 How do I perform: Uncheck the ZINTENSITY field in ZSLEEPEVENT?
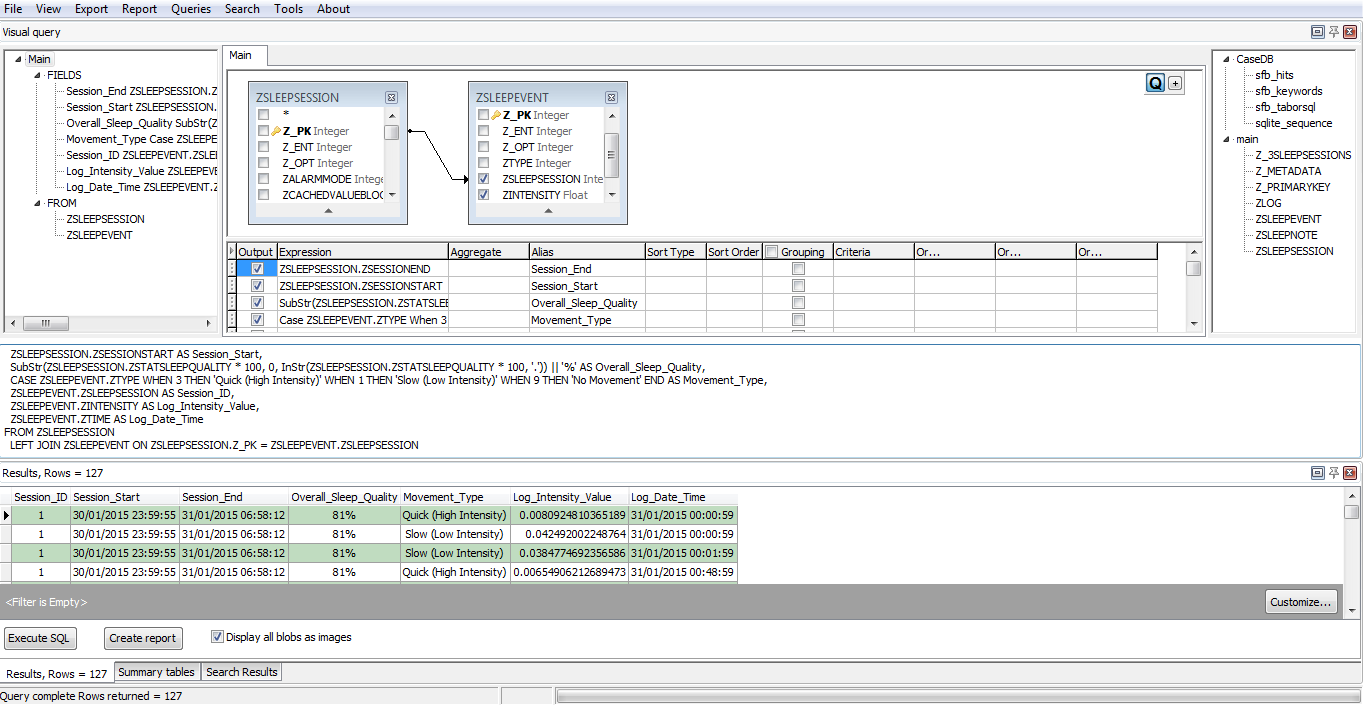484,195
